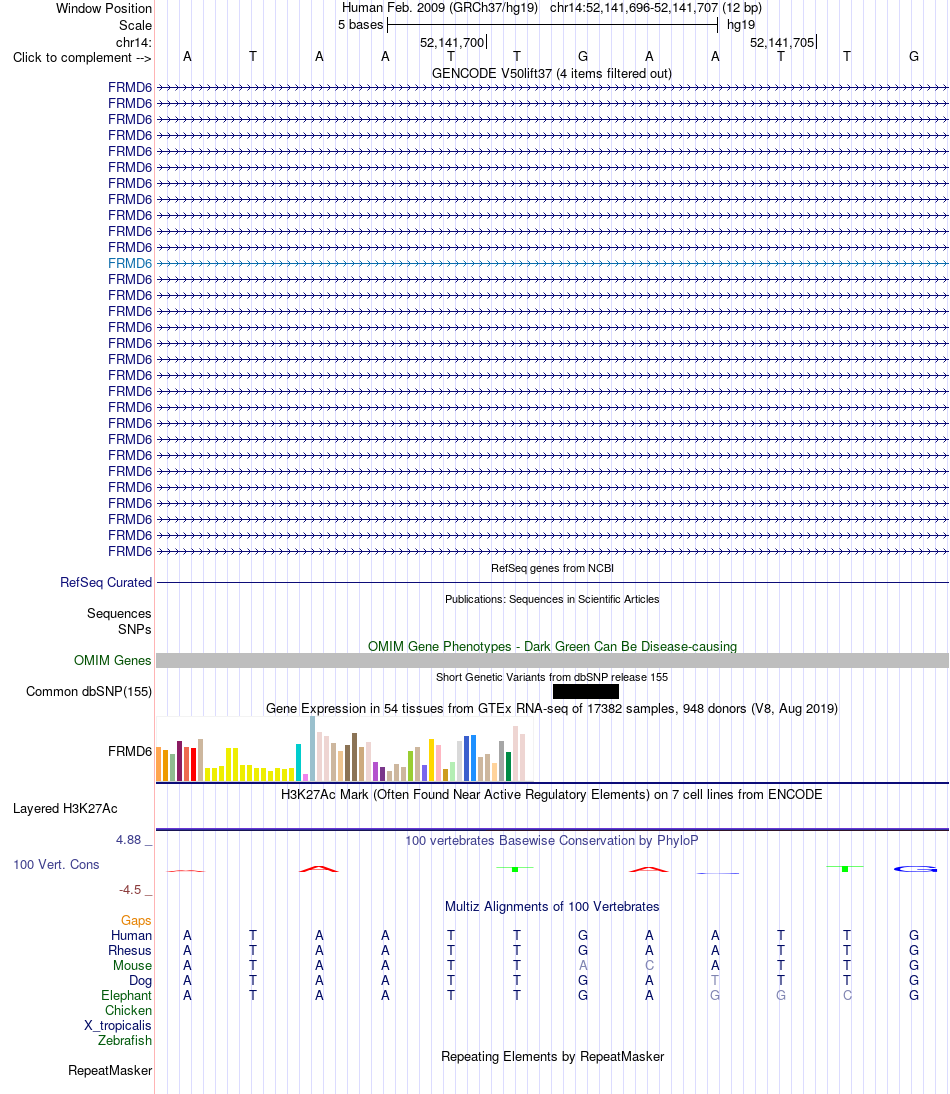Click the 'Layered H3K27Ac' label
This screenshot has width=950, height=1094.
click(x=65, y=809)
